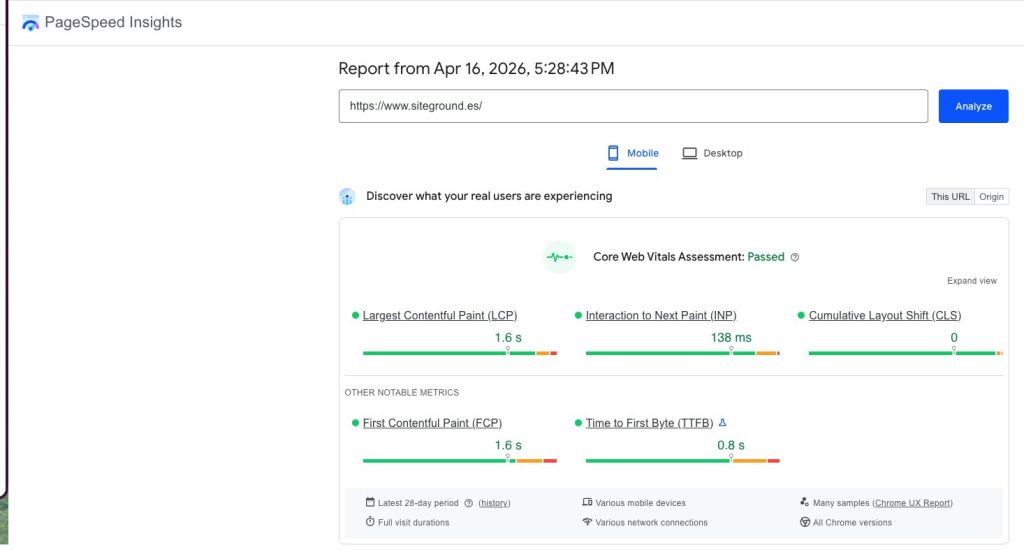Click the real users experience icon

(x=347, y=196)
